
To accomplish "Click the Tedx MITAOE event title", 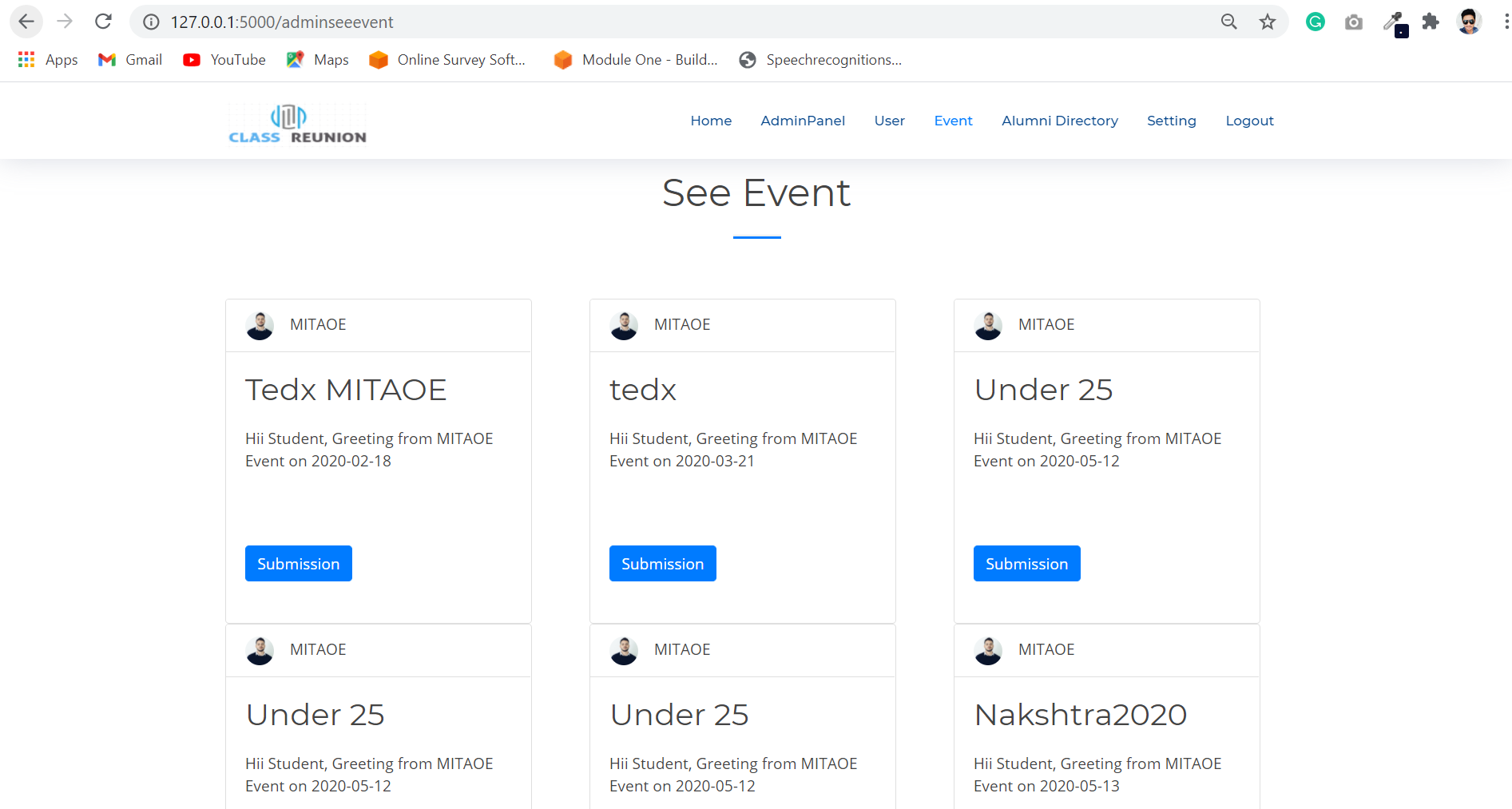I will pyautogui.click(x=346, y=390).
